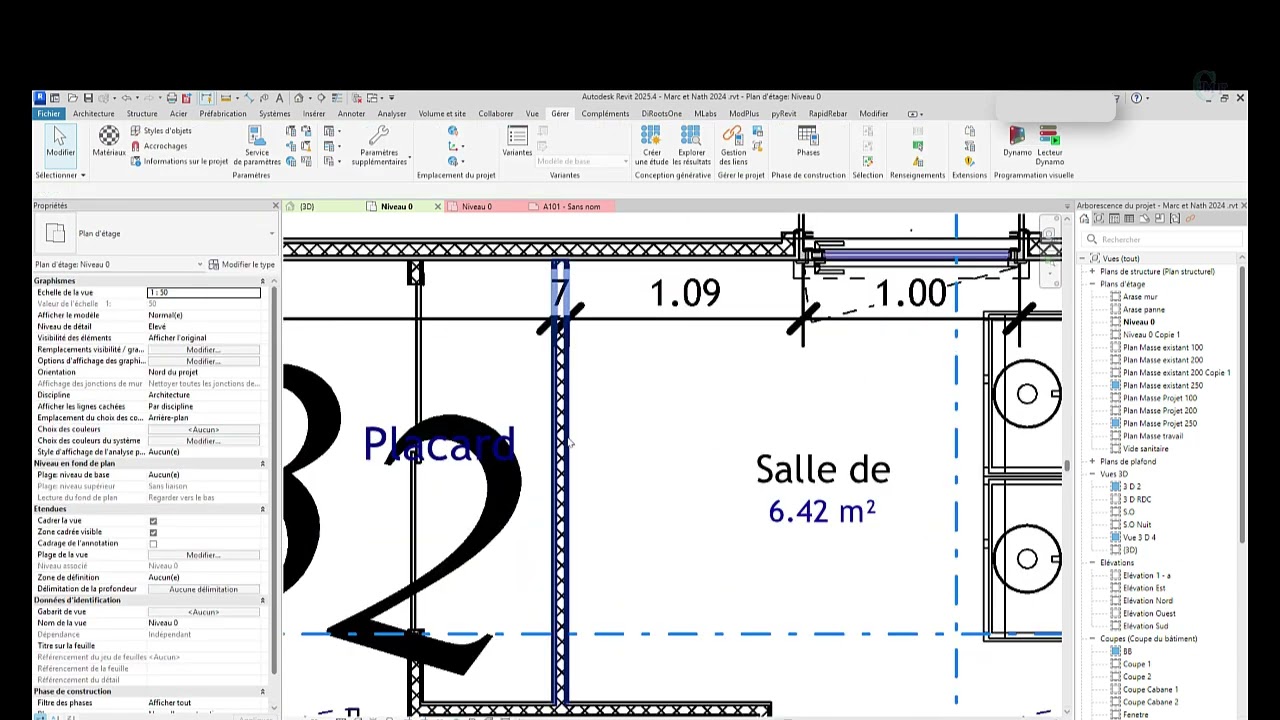Click the Echelle de la vue 1:50 field

[204, 293]
